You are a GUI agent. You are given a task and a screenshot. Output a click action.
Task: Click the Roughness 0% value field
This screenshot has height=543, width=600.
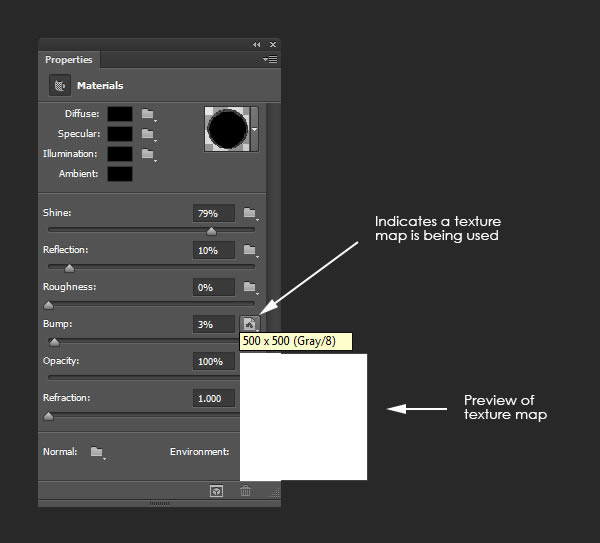214,287
